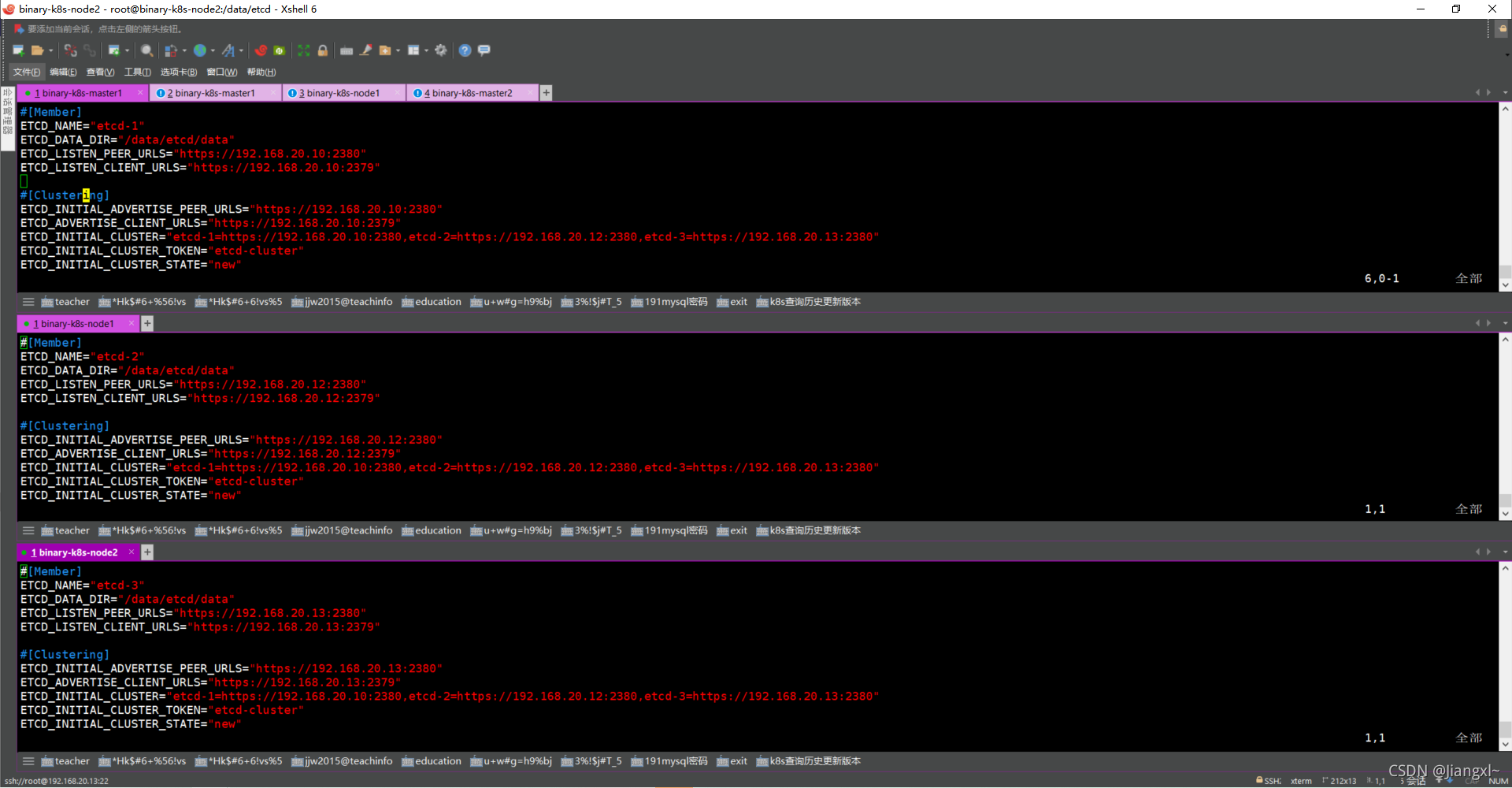Click the pane layout toolbar icon
1512x788 pixels.
(x=413, y=50)
